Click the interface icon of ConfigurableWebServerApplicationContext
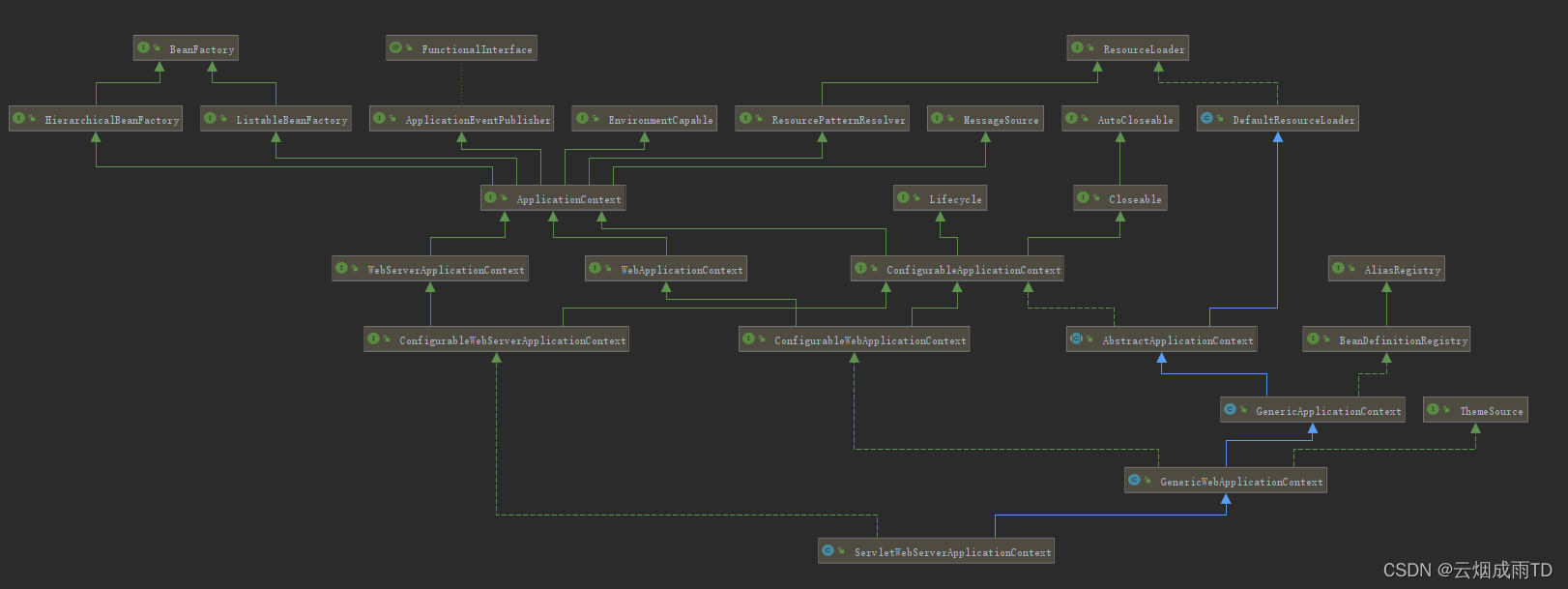 point(373,339)
